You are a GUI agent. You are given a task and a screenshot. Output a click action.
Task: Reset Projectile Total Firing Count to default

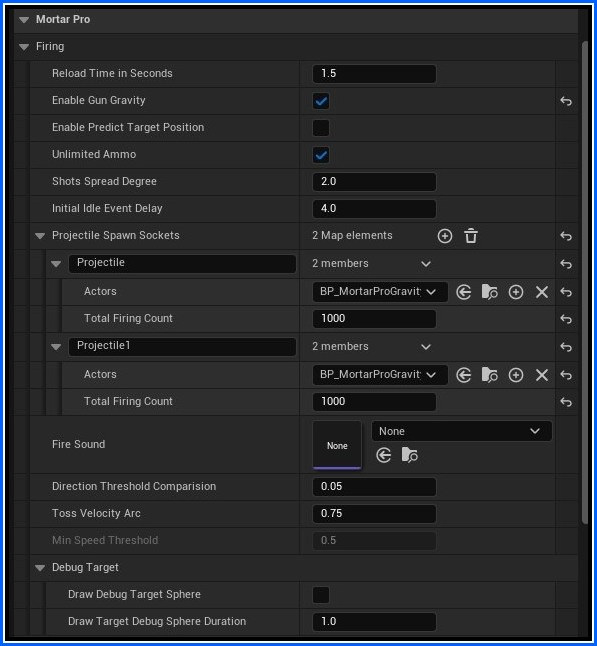click(566, 319)
